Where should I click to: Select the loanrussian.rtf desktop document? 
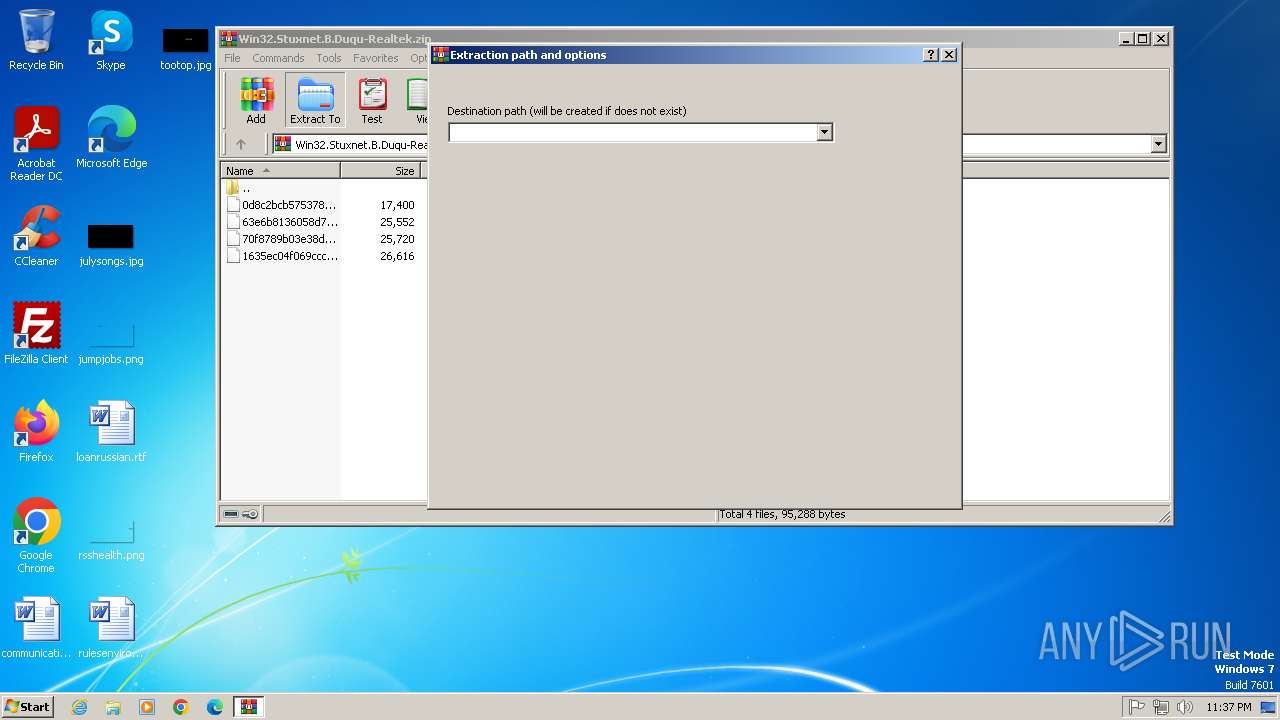click(x=111, y=432)
